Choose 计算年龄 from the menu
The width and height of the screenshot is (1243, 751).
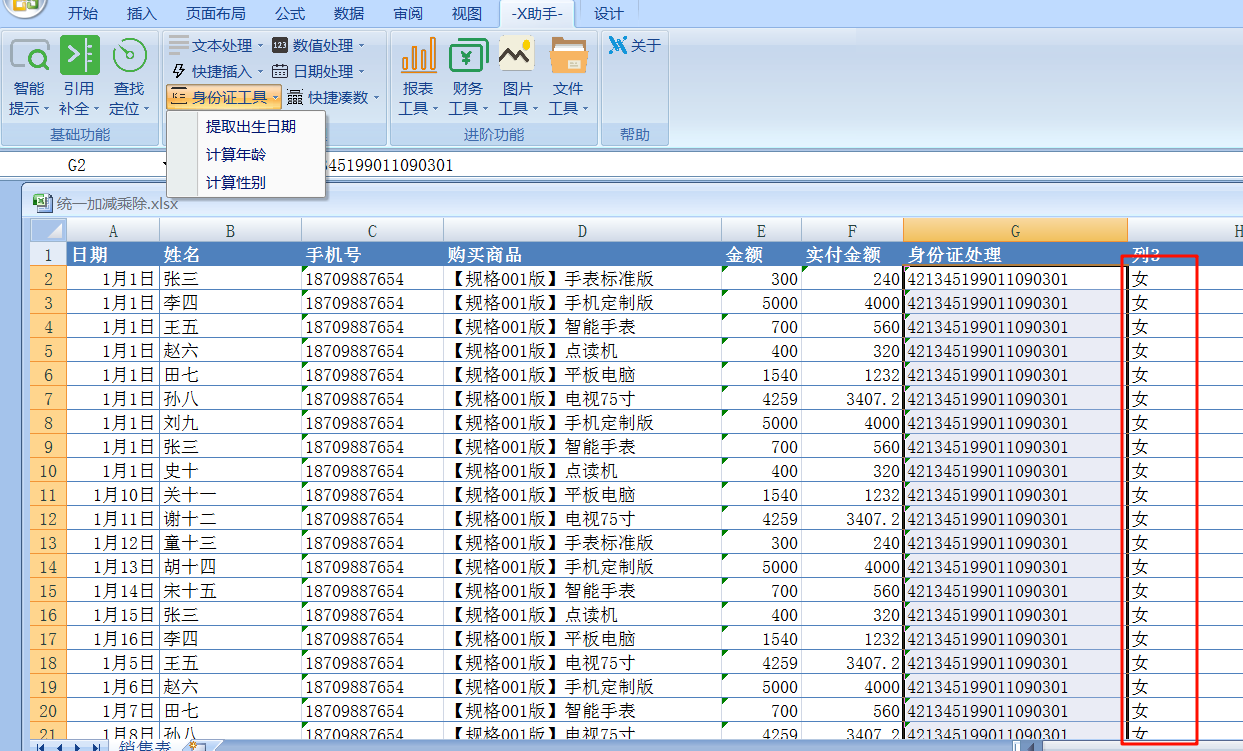tap(236, 154)
